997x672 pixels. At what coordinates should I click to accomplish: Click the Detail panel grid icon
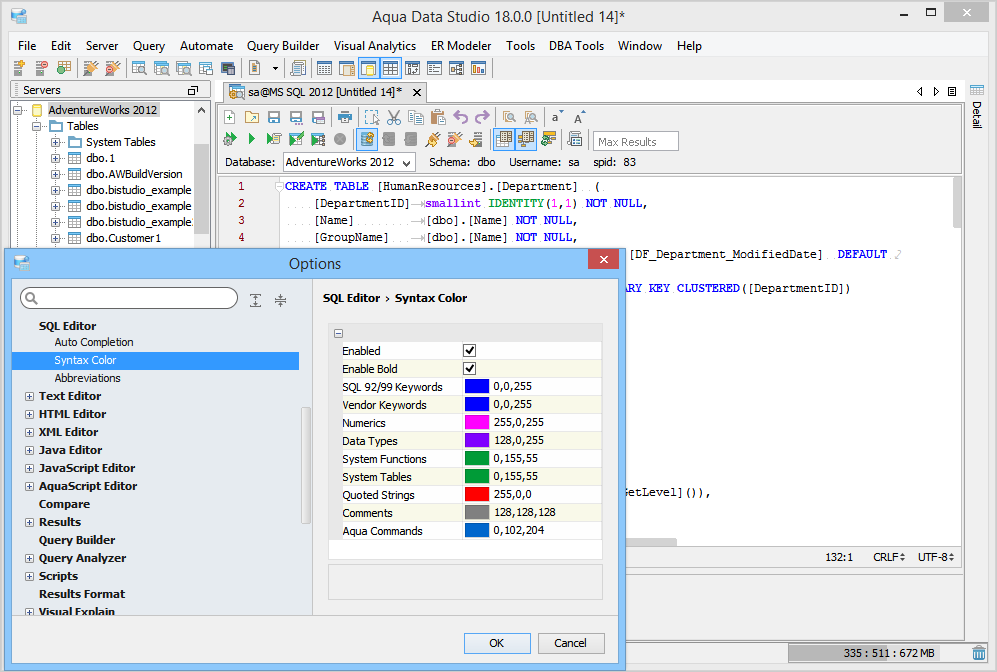[x=977, y=90]
